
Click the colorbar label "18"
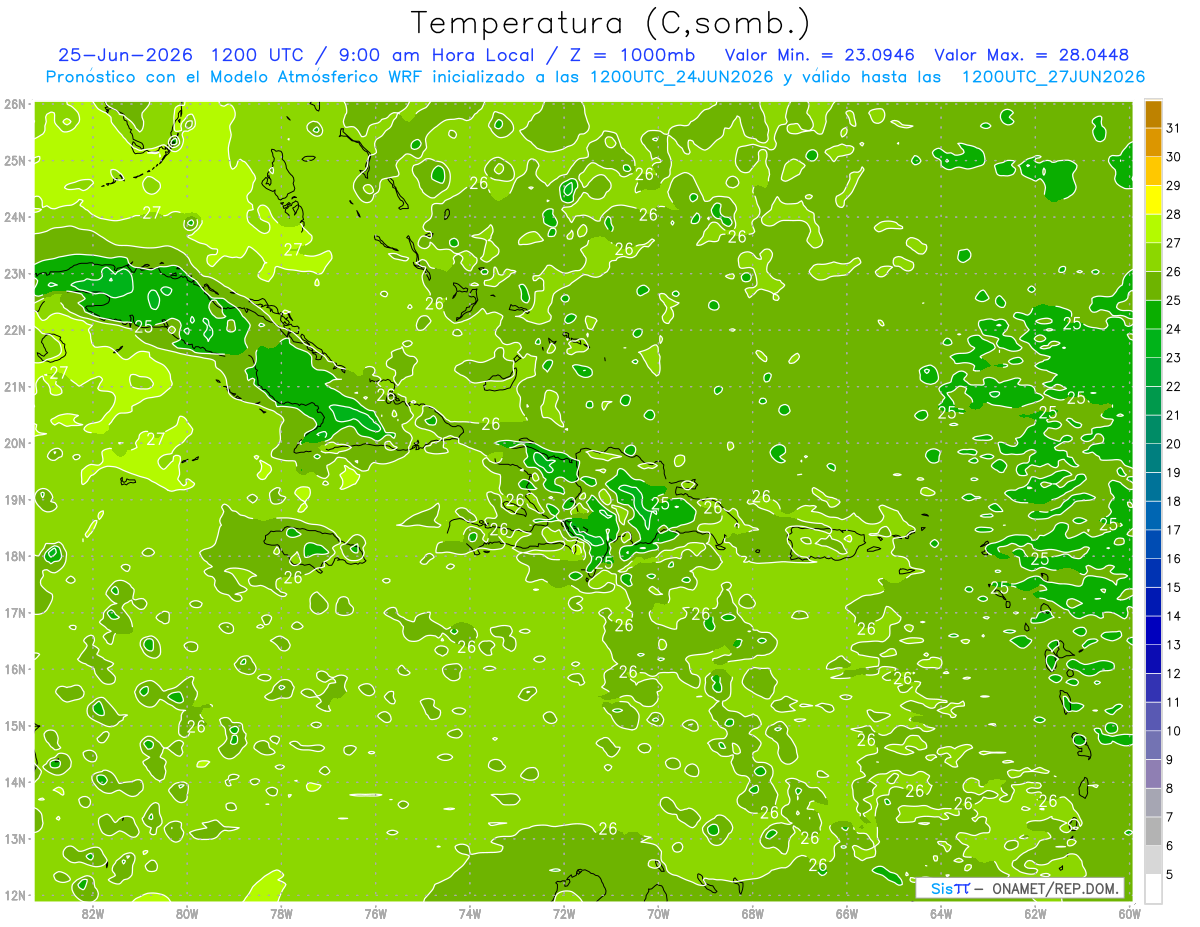(x=1173, y=501)
